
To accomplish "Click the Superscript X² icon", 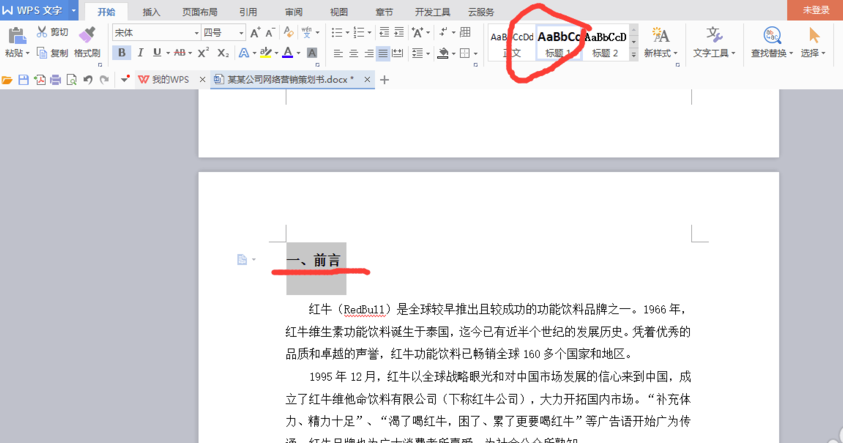I will coord(203,53).
